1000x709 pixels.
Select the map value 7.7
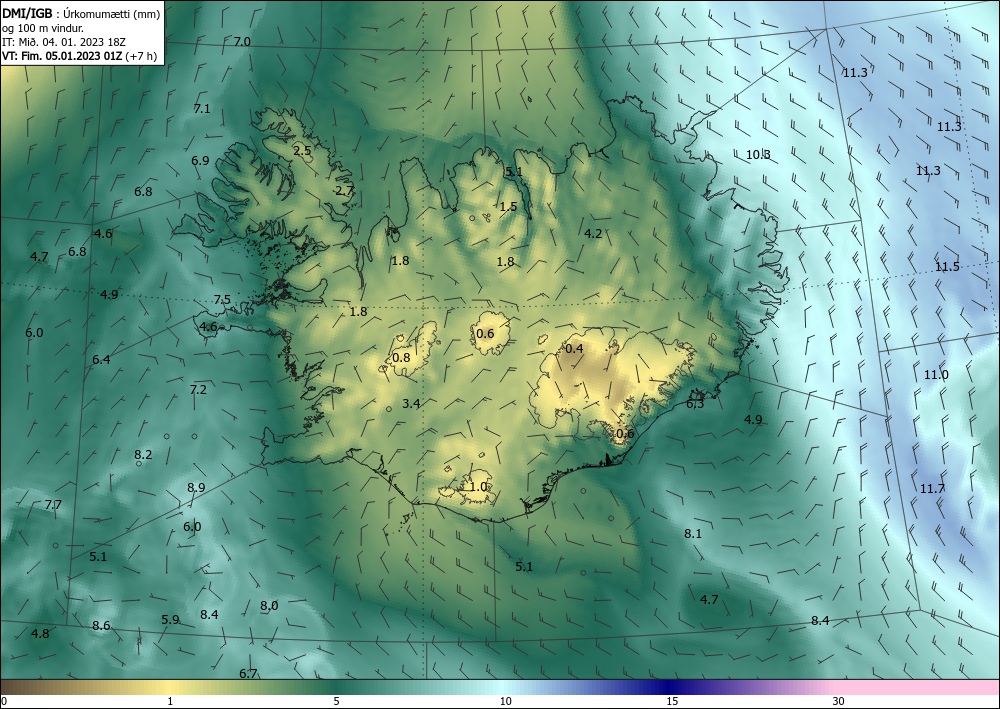pos(53,505)
